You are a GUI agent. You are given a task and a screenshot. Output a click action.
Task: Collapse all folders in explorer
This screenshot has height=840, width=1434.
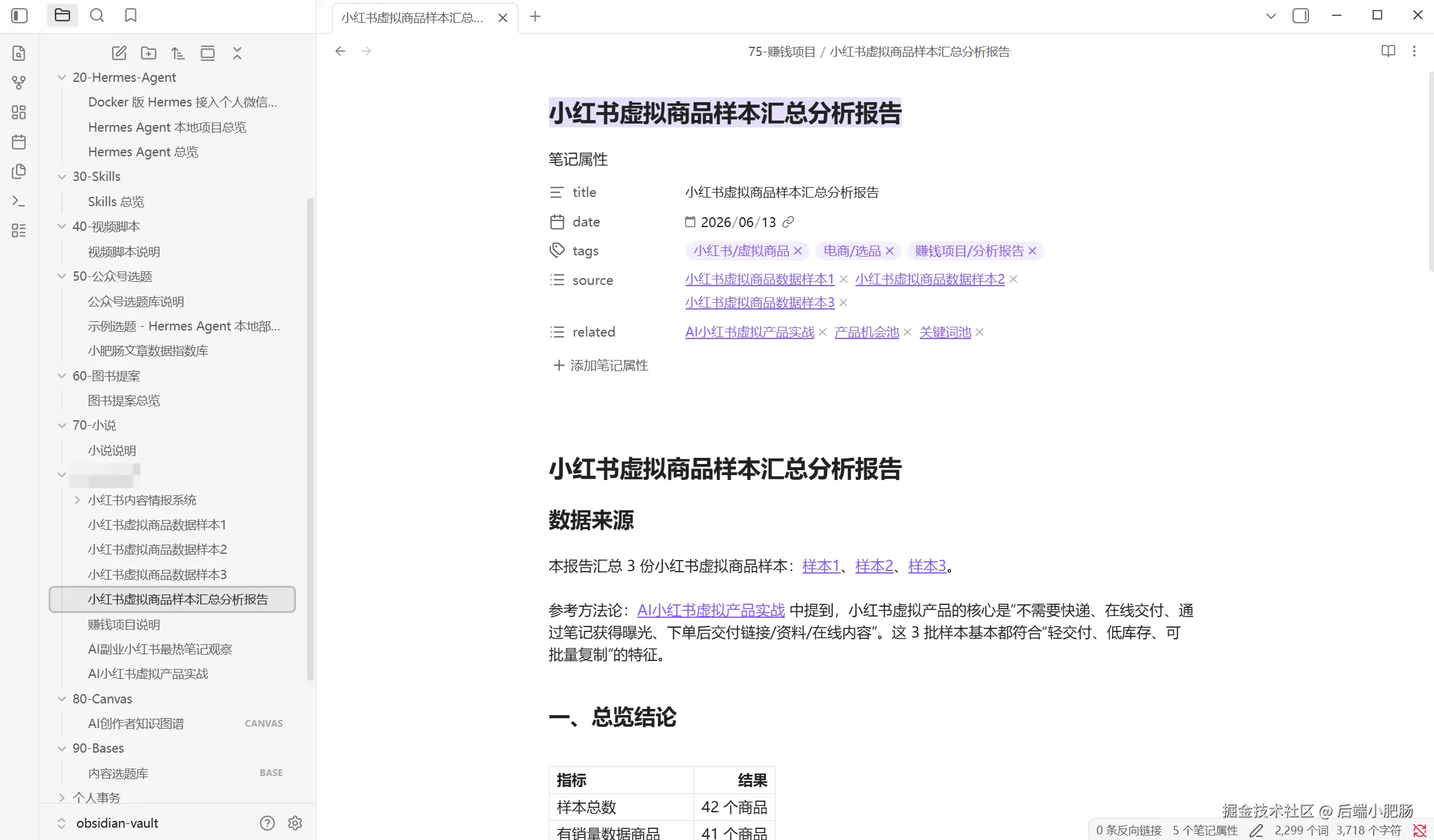click(x=237, y=53)
